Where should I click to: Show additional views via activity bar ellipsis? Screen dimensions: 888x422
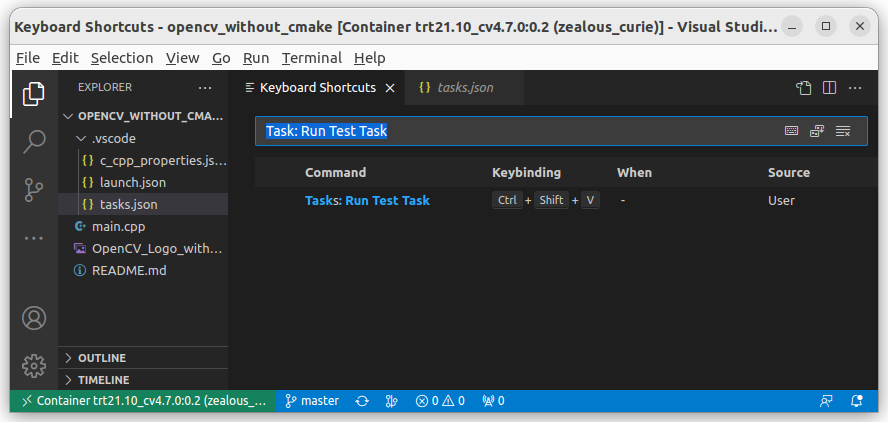[x=33, y=238]
